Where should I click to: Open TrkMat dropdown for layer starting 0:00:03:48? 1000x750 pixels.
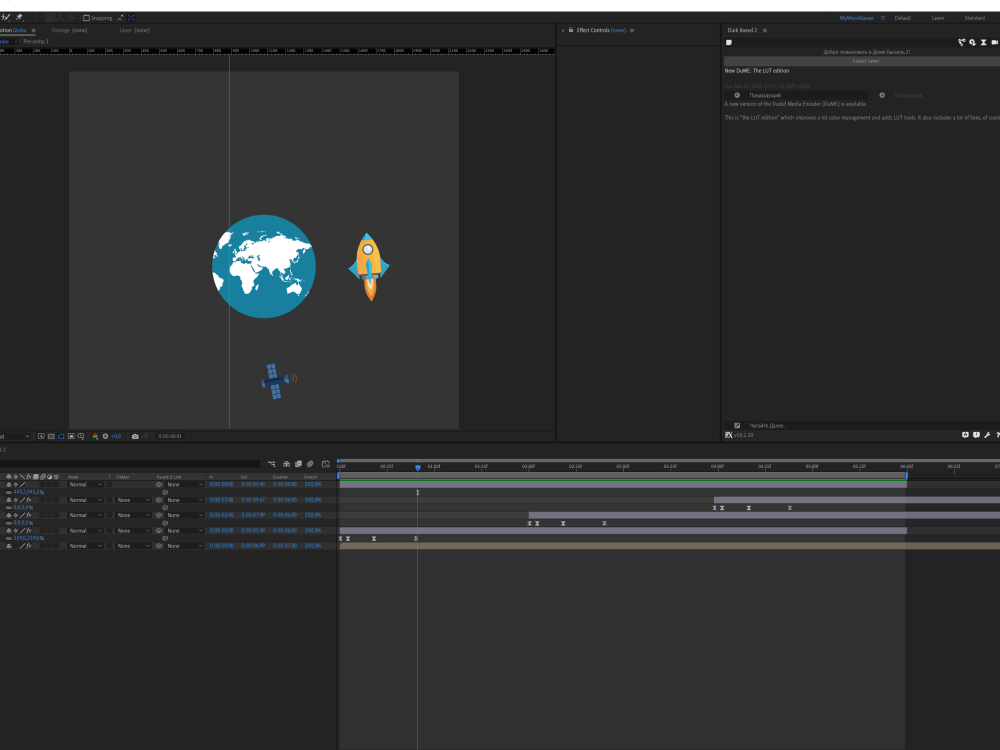pos(133,500)
